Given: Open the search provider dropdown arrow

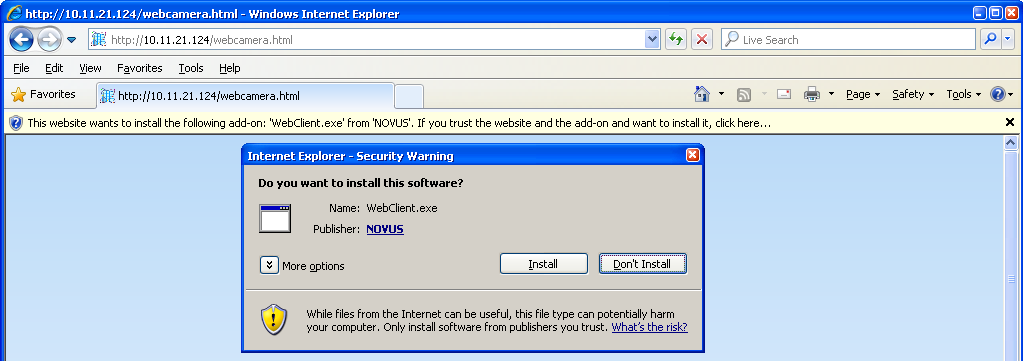Looking at the screenshot, I should (1008, 40).
